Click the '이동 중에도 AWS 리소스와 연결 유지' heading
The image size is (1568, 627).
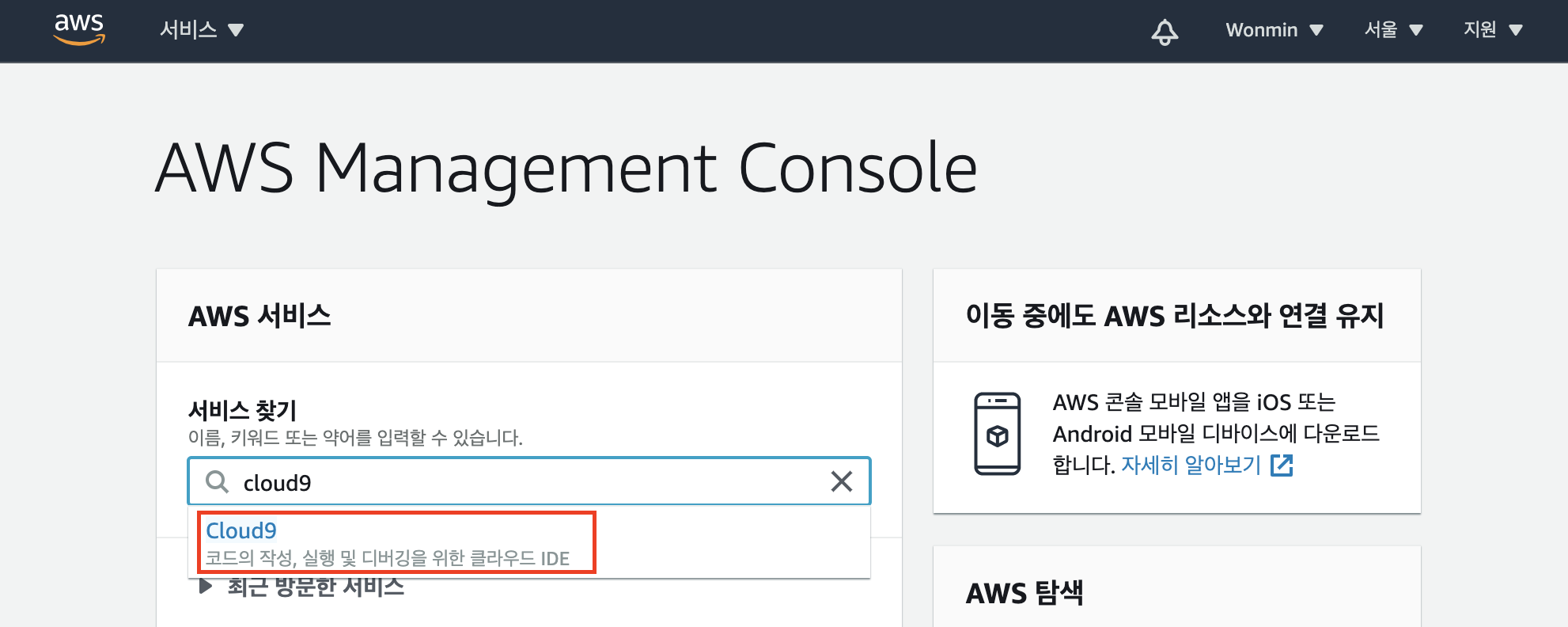tap(1175, 316)
